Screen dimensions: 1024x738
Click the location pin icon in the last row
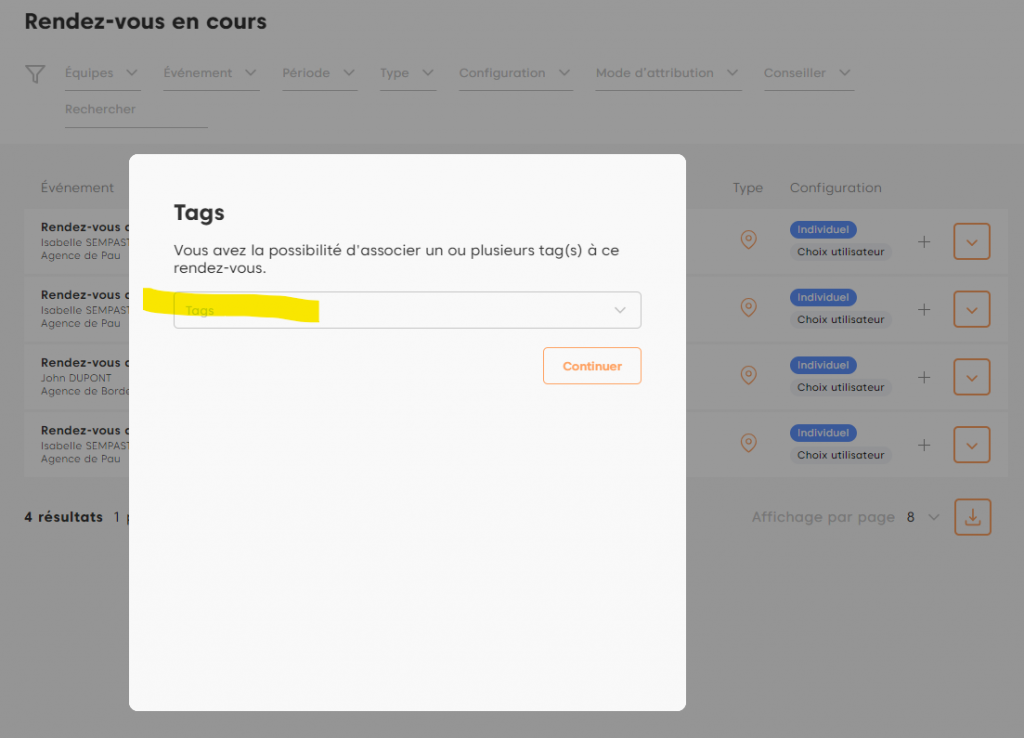coord(748,443)
